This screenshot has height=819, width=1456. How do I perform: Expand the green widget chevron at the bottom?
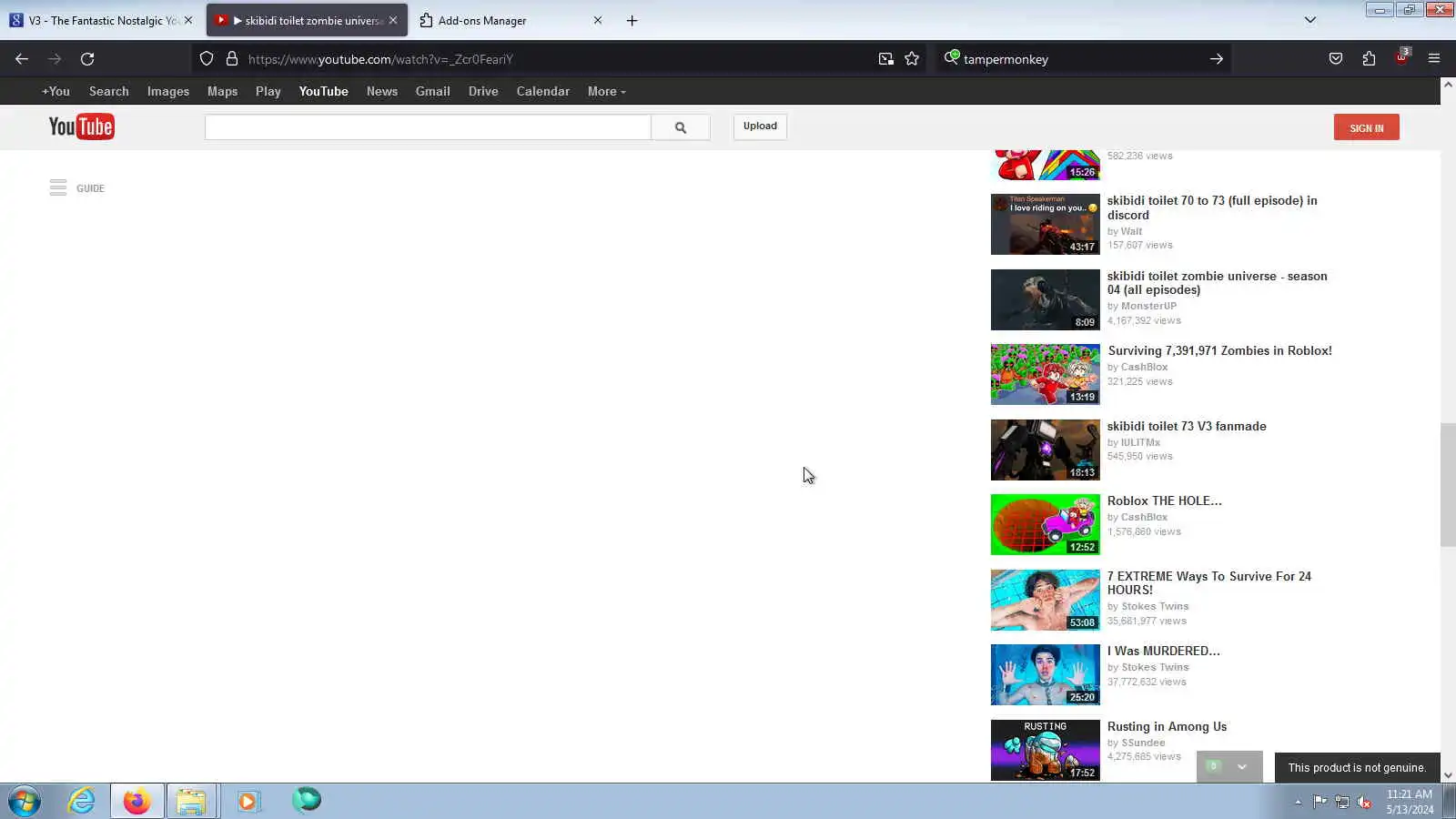[x=1241, y=767]
